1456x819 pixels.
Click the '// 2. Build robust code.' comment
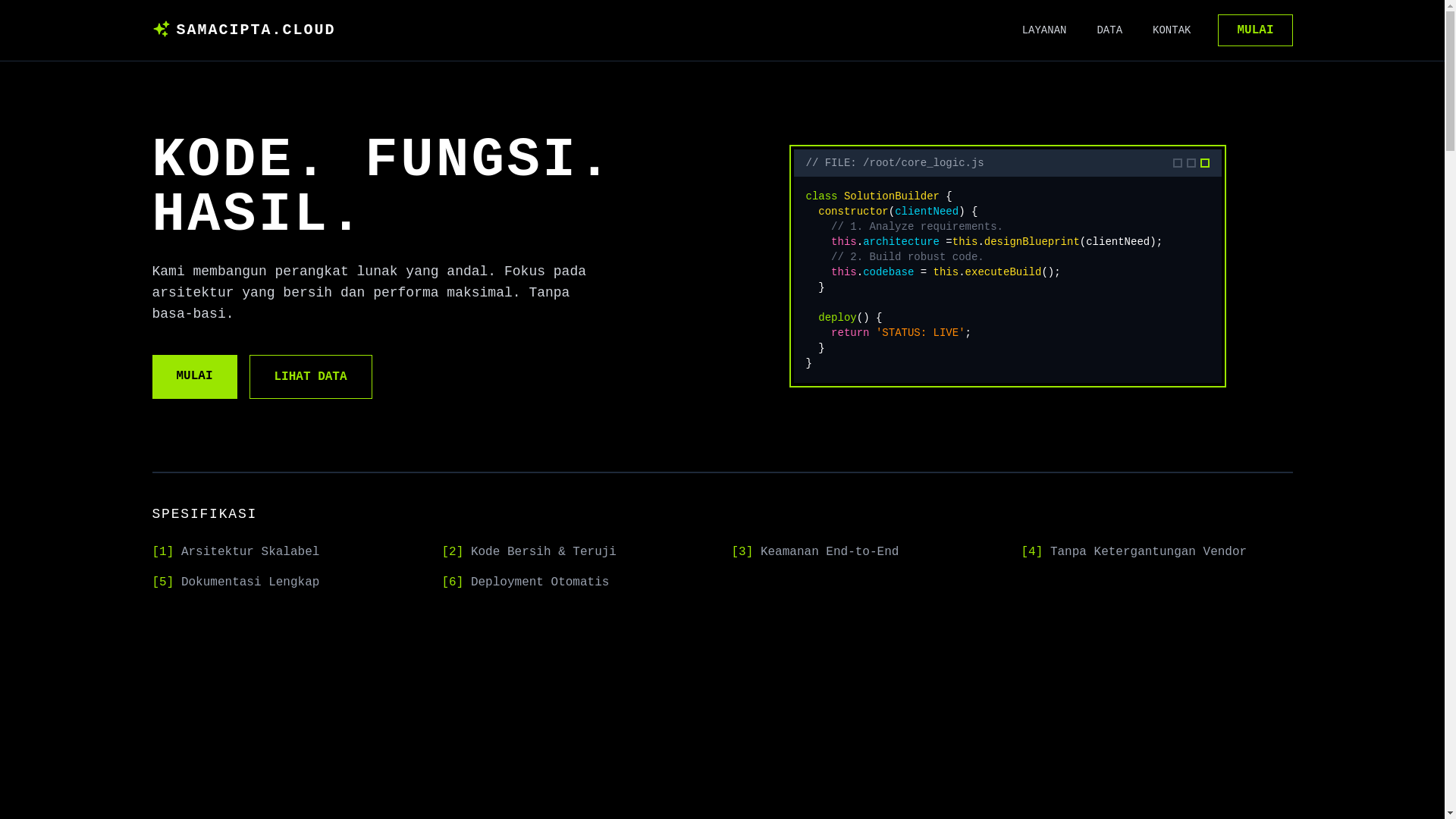(x=907, y=257)
